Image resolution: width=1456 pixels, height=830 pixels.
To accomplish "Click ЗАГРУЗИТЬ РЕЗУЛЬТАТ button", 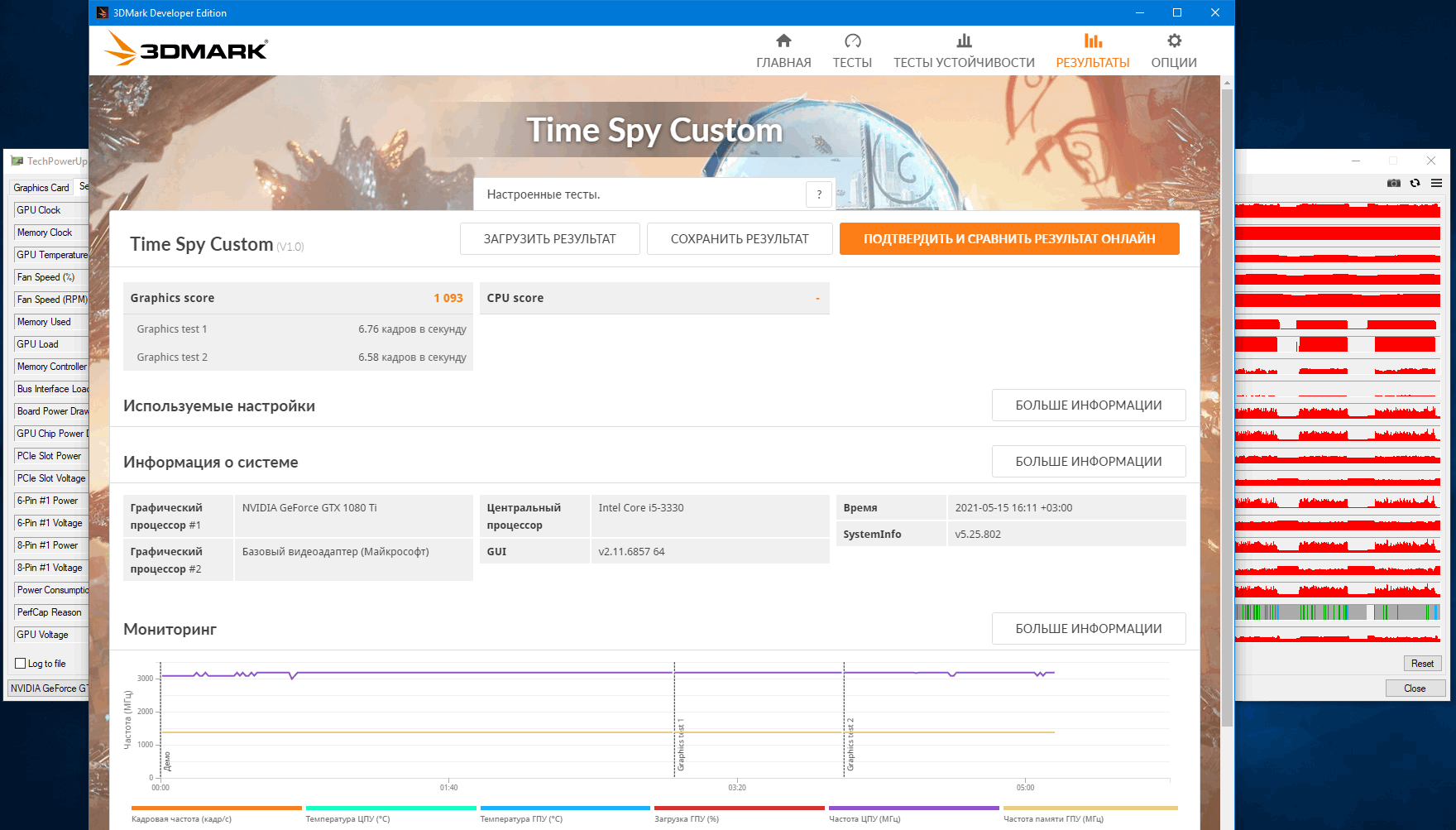I will coord(550,238).
